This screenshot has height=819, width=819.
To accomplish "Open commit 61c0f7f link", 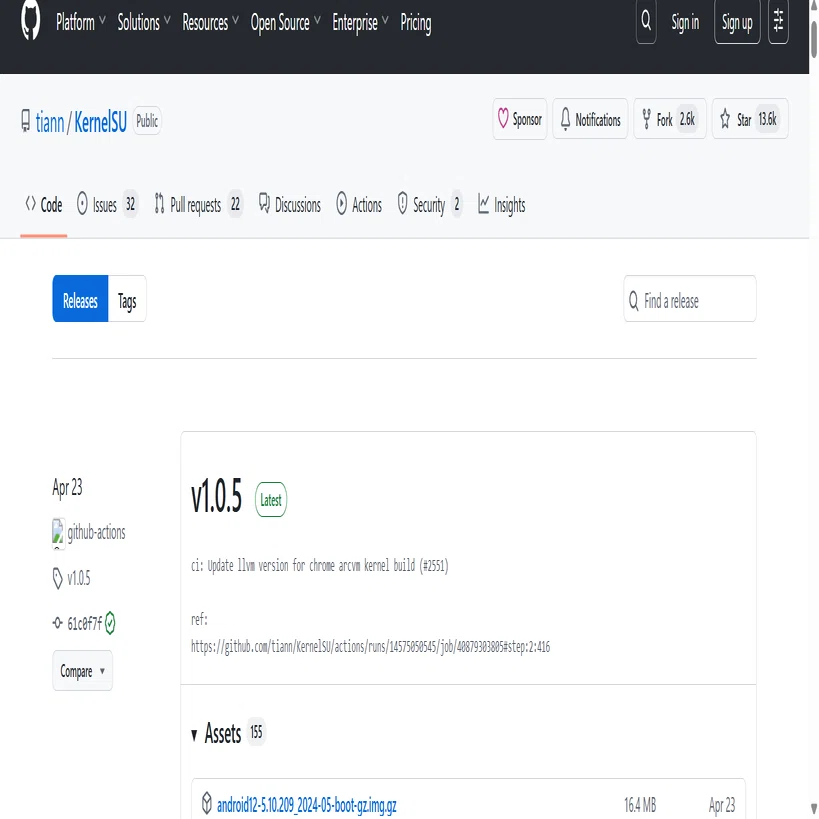I will coord(85,623).
